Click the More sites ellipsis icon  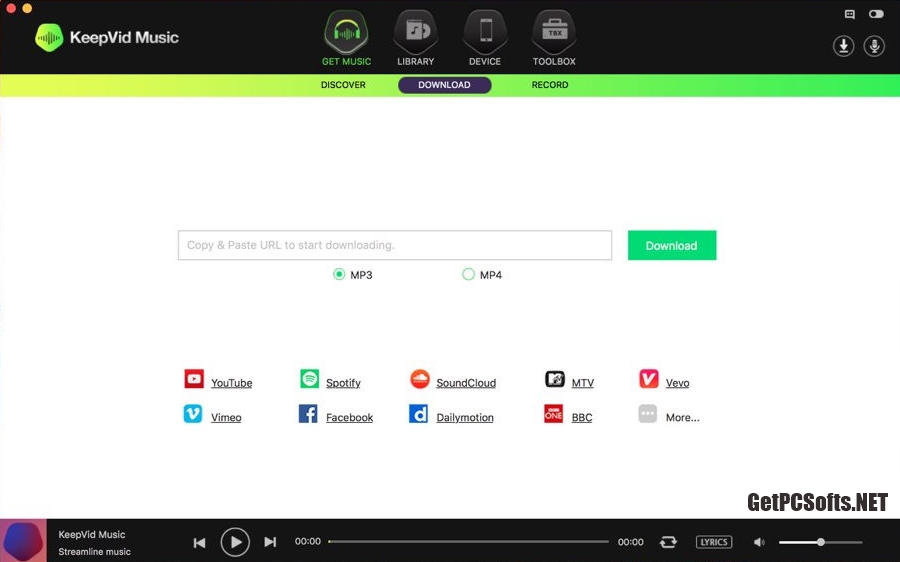[647, 413]
